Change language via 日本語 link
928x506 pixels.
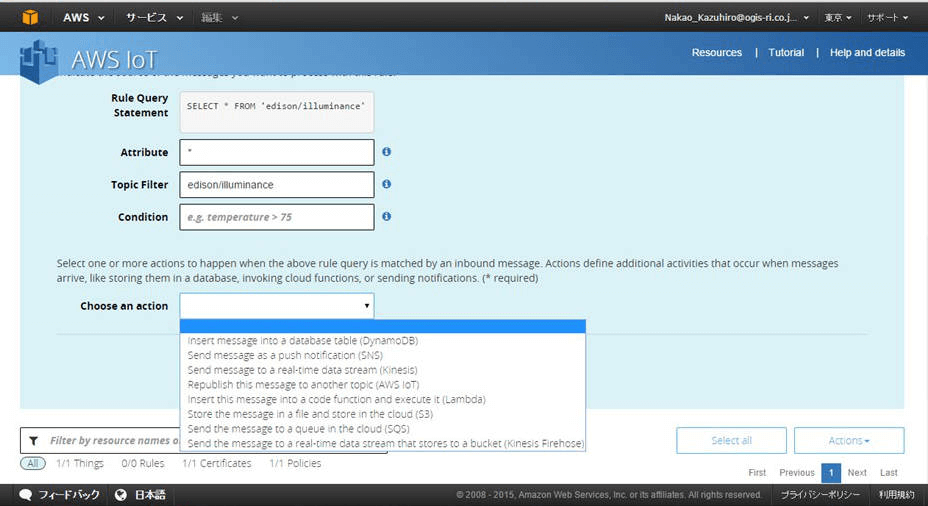[x=150, y=495]
